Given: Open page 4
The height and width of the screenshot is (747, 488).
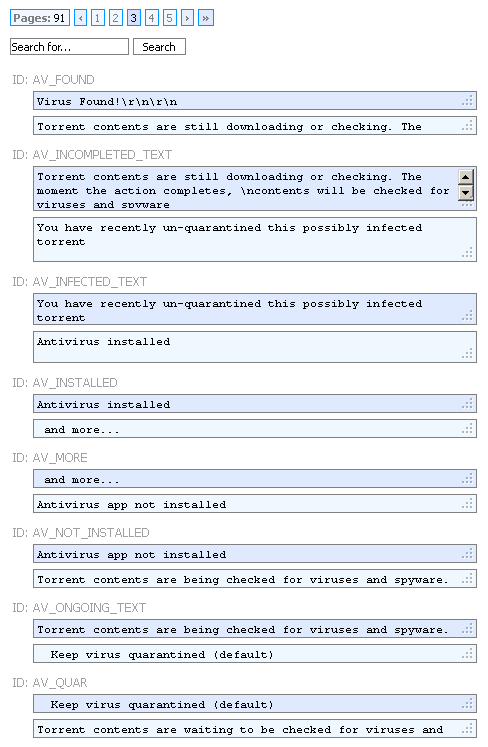Looking at the screenshot, I should coord(152,18).
